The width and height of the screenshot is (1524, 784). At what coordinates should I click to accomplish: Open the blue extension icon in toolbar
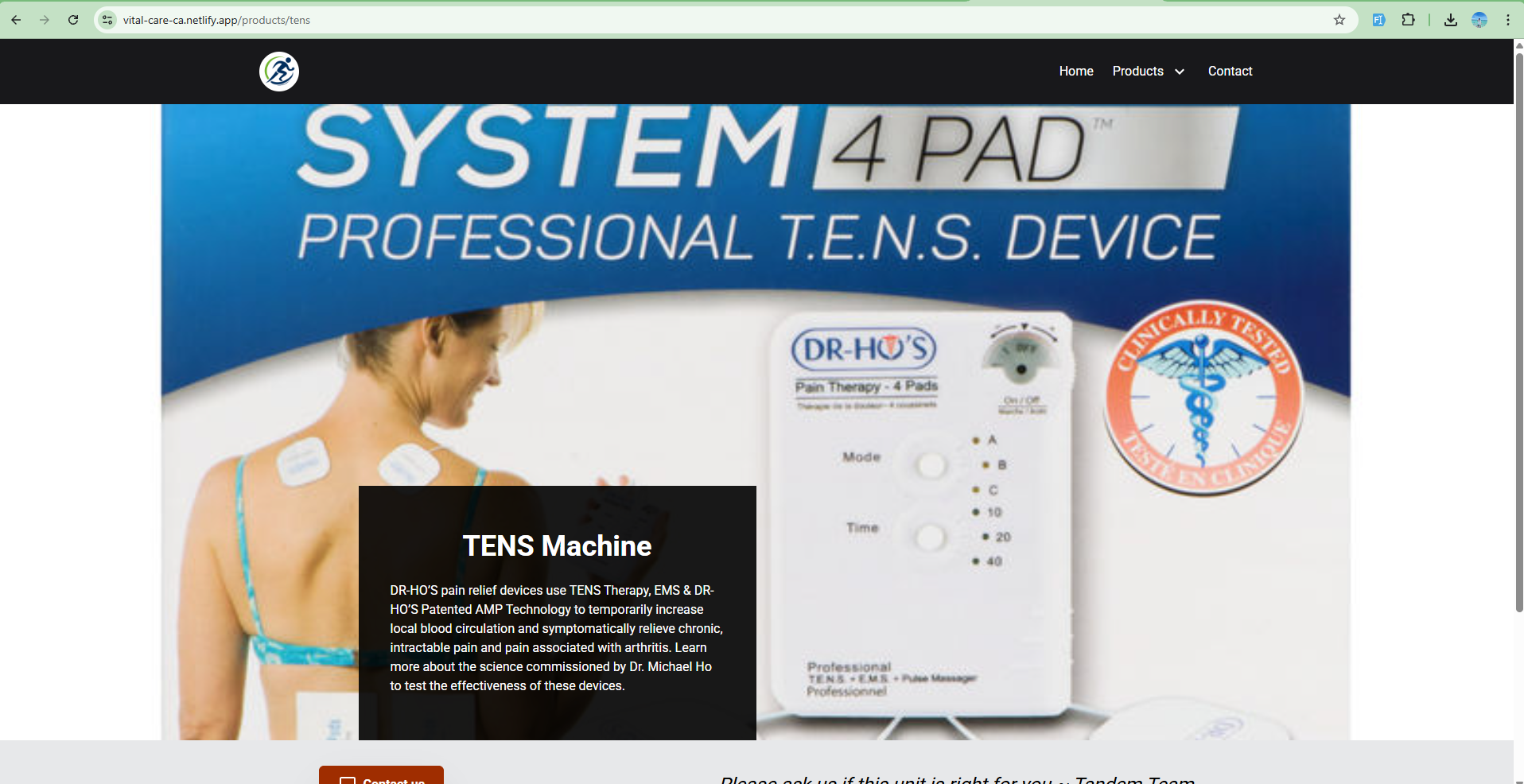[x=1379, y=20]
